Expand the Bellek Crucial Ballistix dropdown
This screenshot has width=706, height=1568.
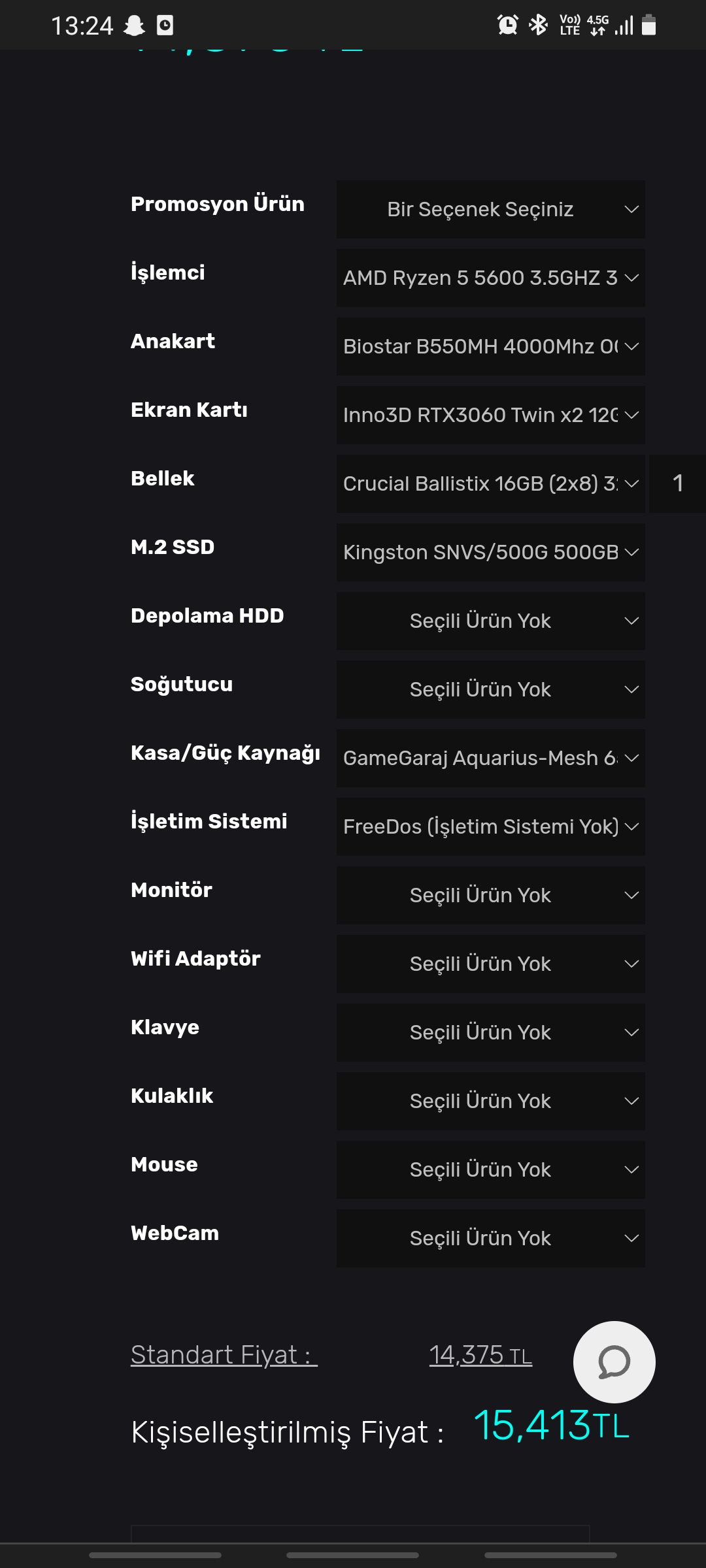pos(490,483)
